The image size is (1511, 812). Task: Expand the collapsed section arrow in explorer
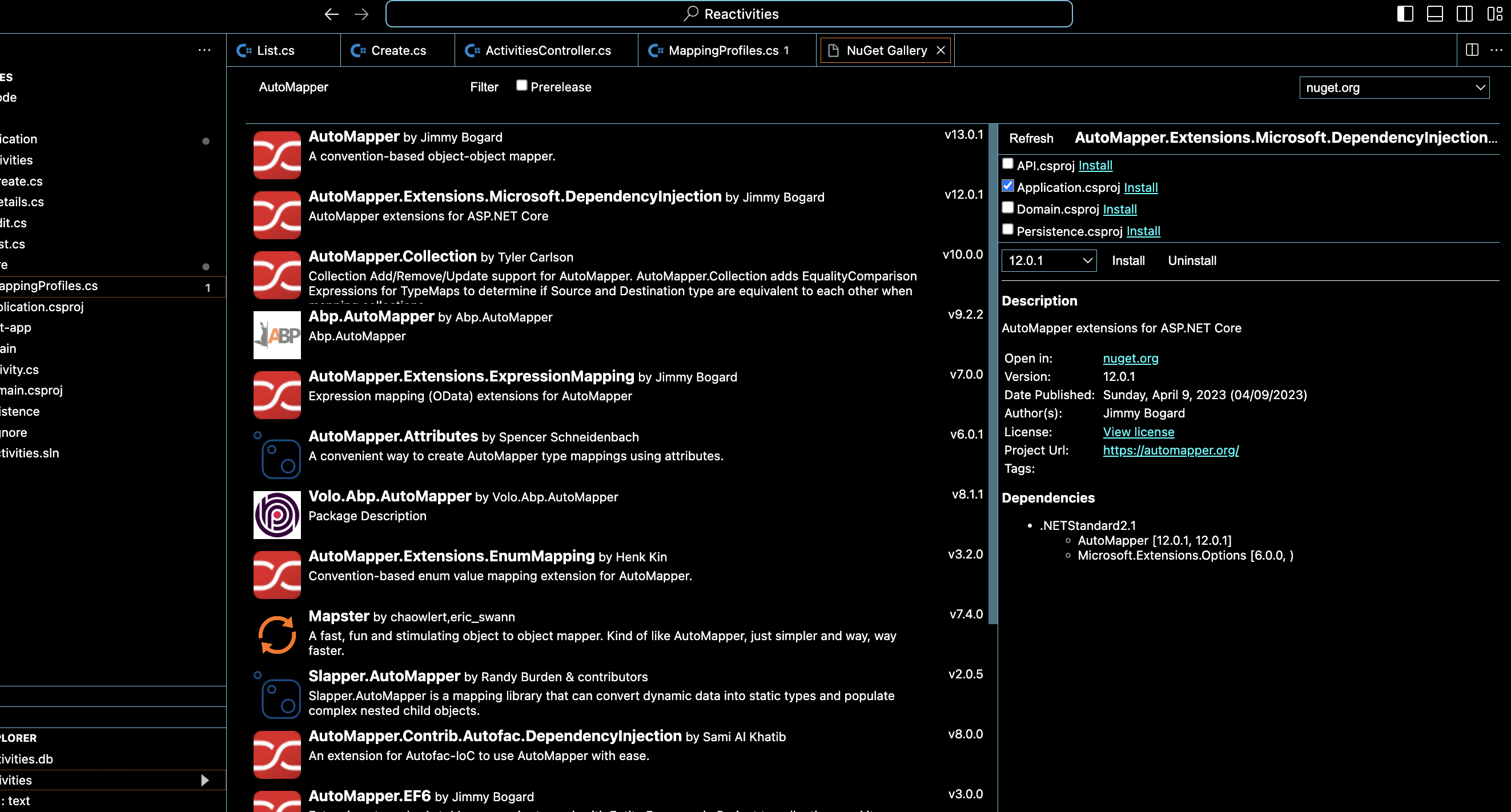coord(204,779)
